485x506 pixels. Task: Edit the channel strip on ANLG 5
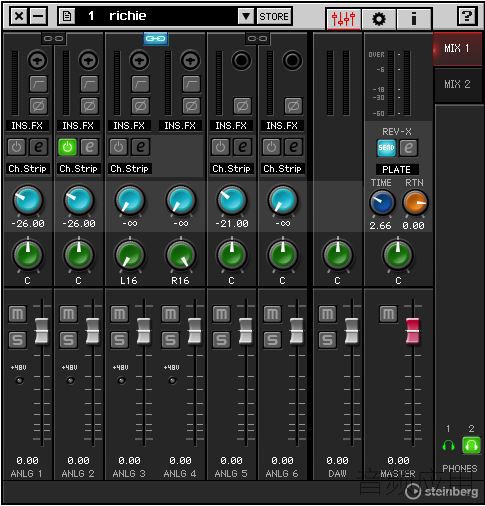(243, 147)
